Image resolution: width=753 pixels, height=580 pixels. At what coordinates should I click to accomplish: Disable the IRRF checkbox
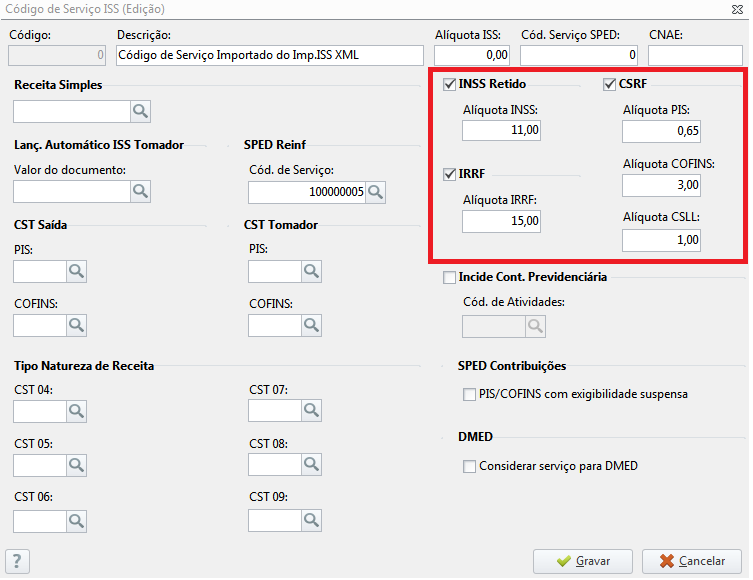(449, 174)
